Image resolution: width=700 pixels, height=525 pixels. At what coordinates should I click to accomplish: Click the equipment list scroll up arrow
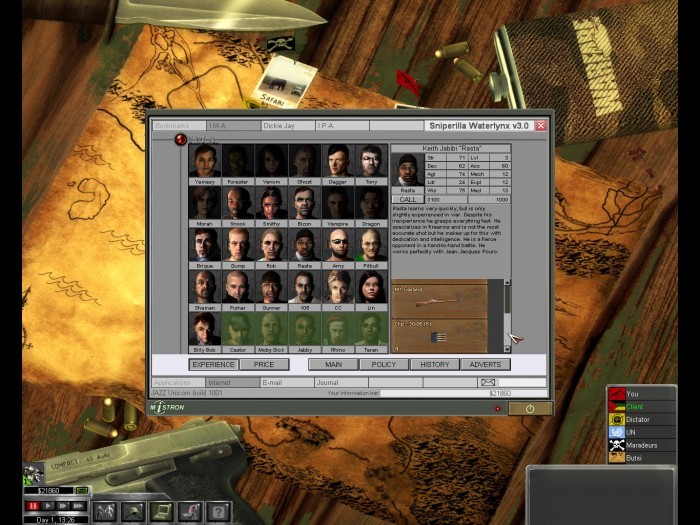pos(507,283)
